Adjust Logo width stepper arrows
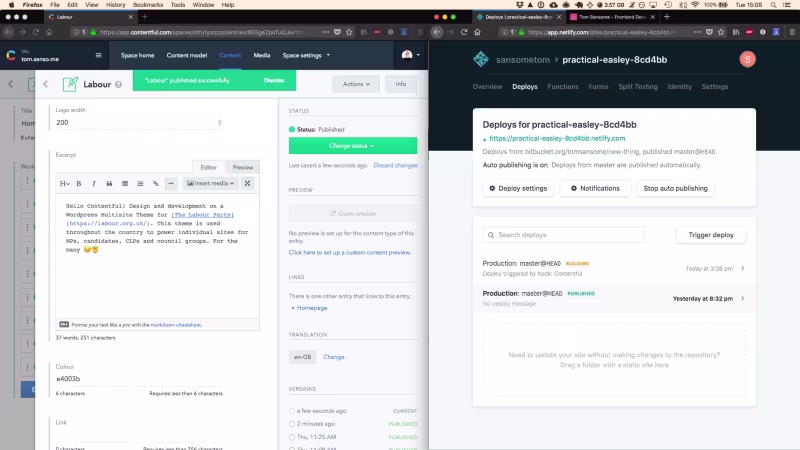This screenshot has width=800, height=450. tap(219, 122)
